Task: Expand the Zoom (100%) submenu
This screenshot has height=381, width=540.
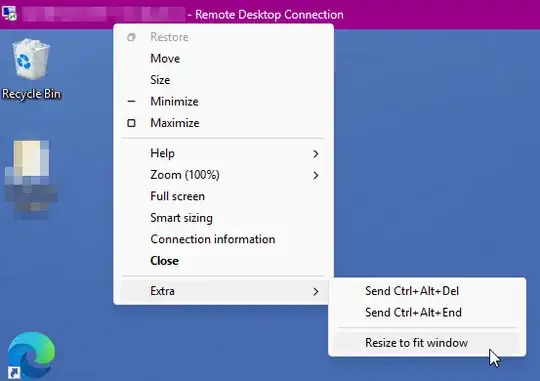Action: (223, 175)
